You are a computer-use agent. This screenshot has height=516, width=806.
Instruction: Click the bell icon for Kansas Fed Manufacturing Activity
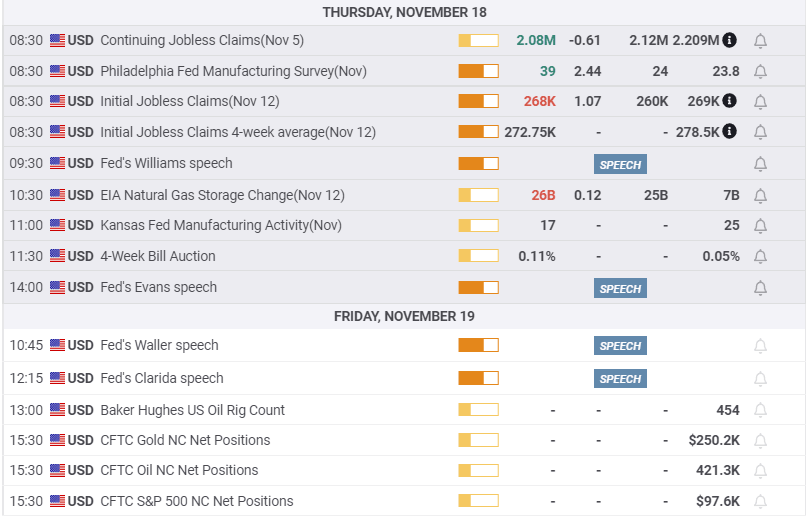tap(760, 226)
